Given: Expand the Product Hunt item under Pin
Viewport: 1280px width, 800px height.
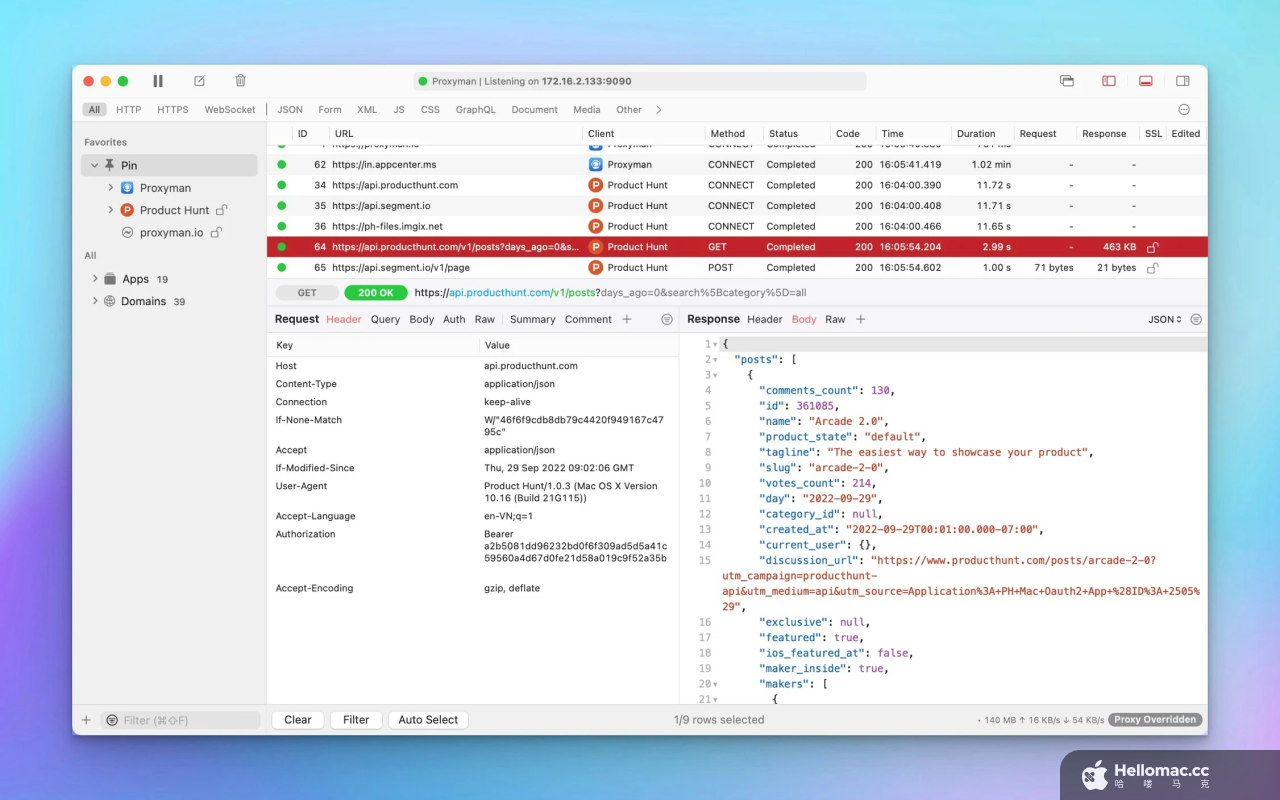Looking at the screenshot, I should coord(111,210).
